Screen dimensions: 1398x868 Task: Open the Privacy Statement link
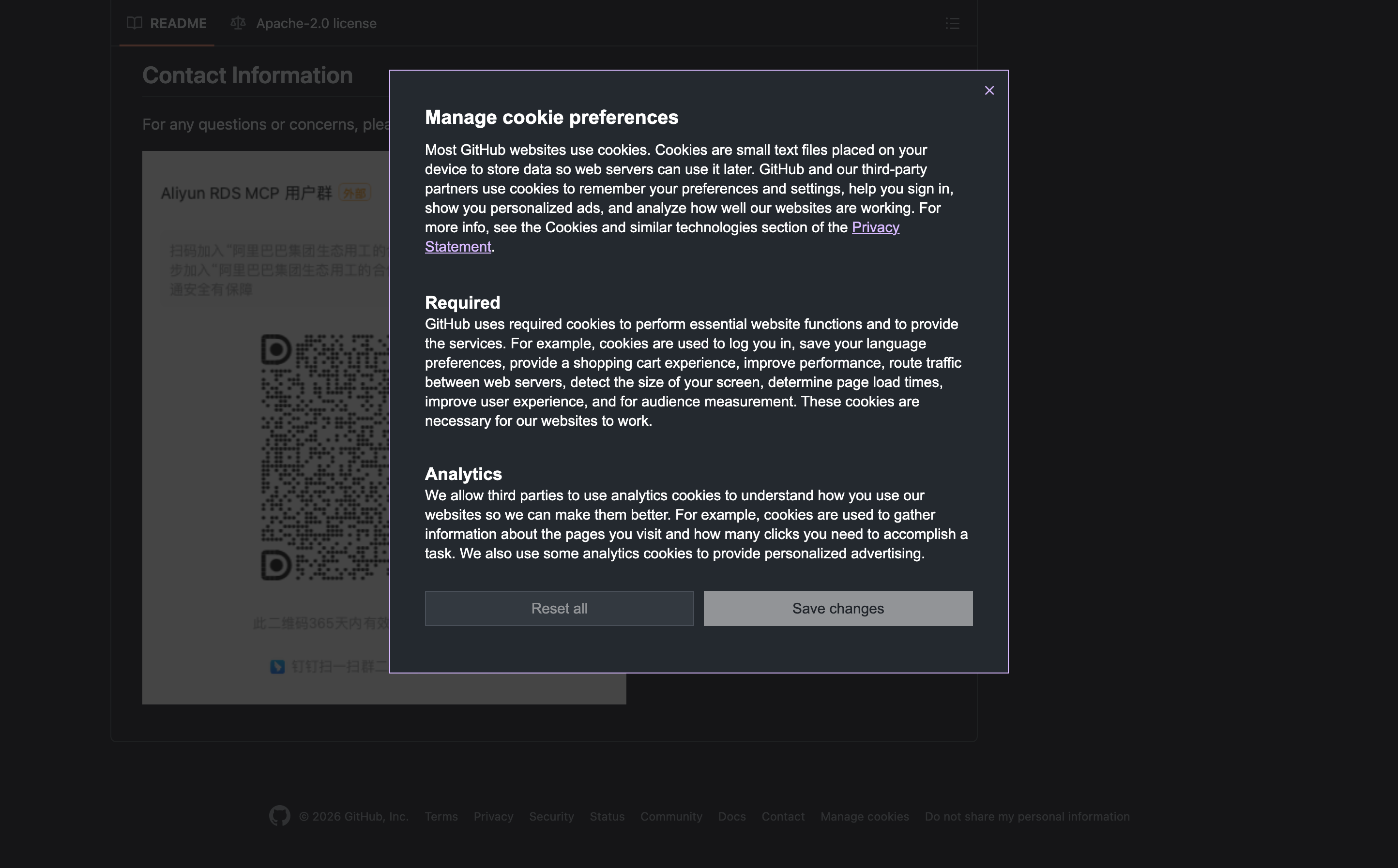(x=875, y=227)
